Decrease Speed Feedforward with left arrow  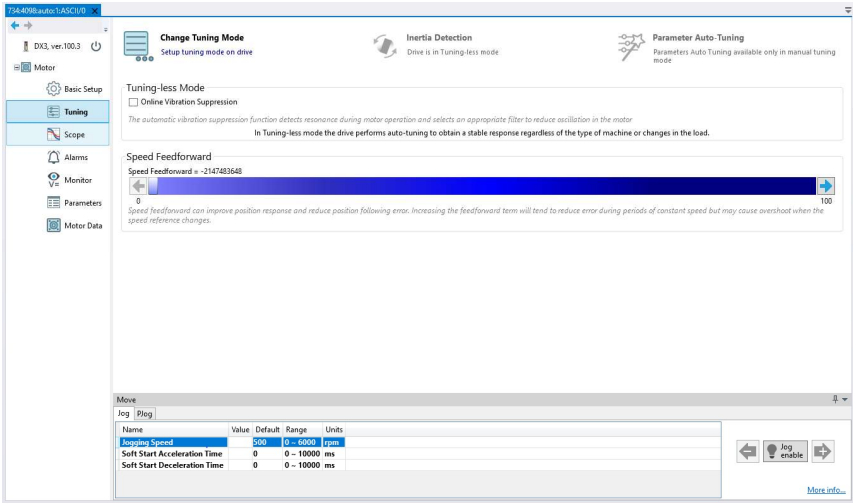click(138, 186)
